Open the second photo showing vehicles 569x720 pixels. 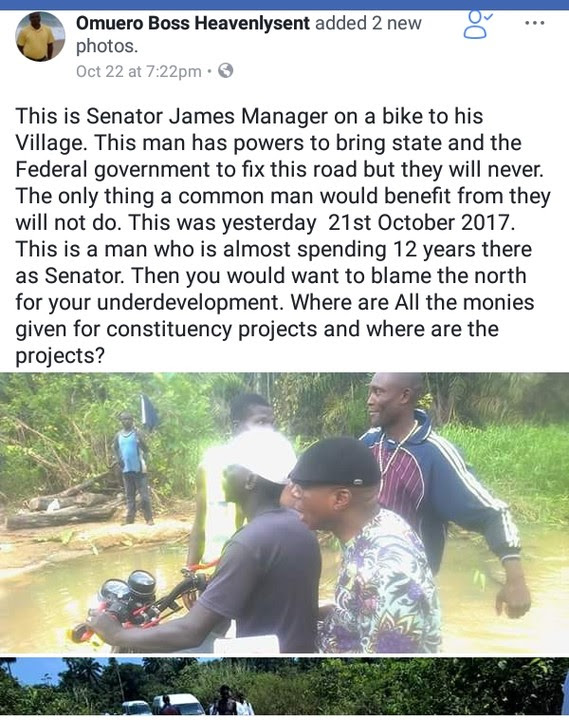(x=284, y=686)
